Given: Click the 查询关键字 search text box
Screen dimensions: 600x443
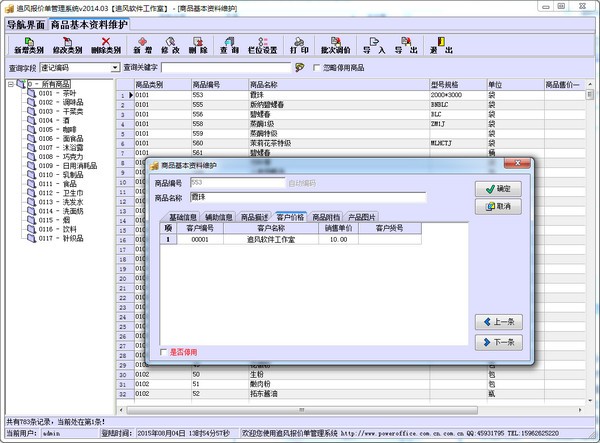Looking at the screenshot, I should click(x=226, y=67).
